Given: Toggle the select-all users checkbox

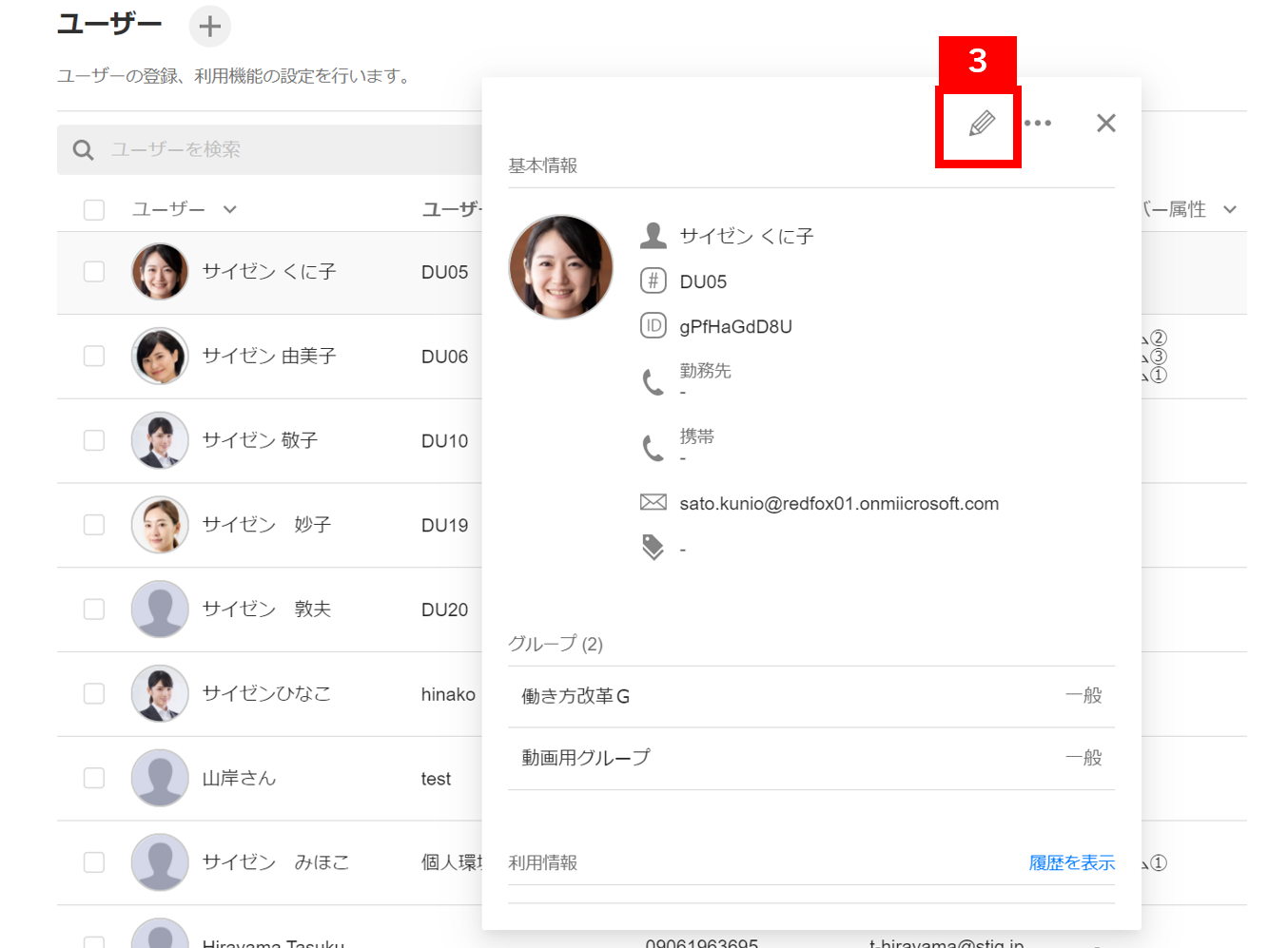Looking at the screenshot, I should pos(94,209).
